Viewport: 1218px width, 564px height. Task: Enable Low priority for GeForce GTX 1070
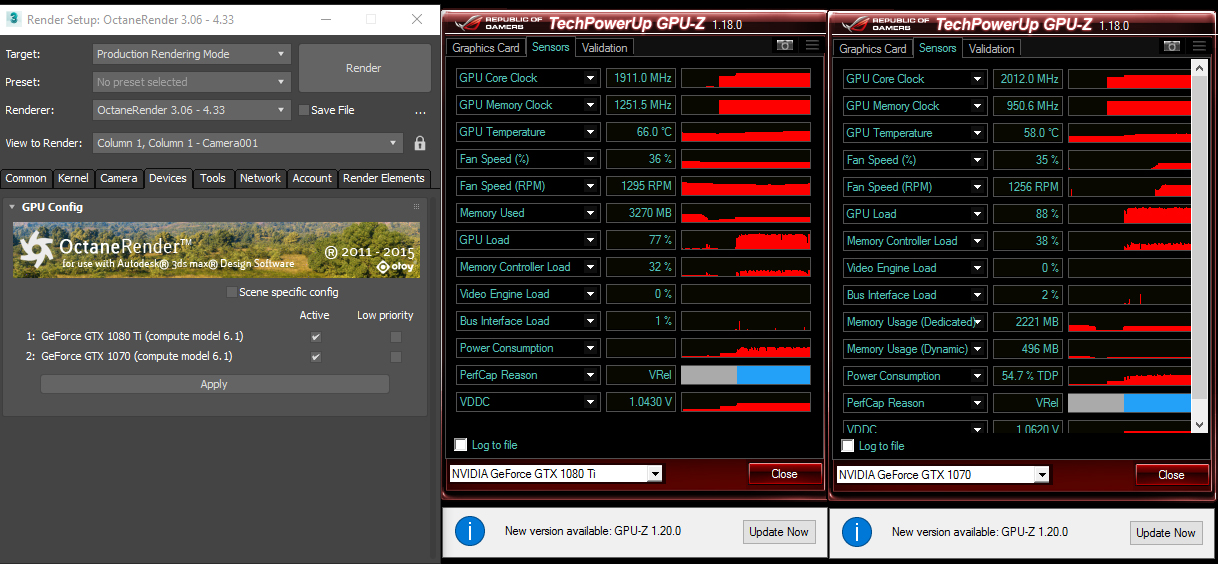click(396, 357)
